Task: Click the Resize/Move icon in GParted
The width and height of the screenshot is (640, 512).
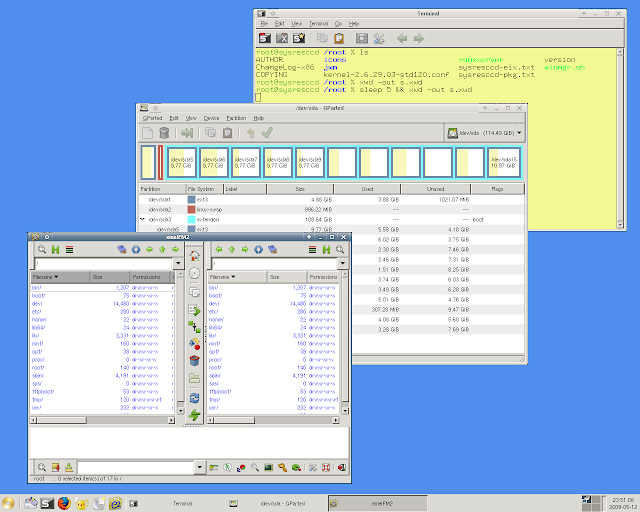Action: tap(187, 133)
